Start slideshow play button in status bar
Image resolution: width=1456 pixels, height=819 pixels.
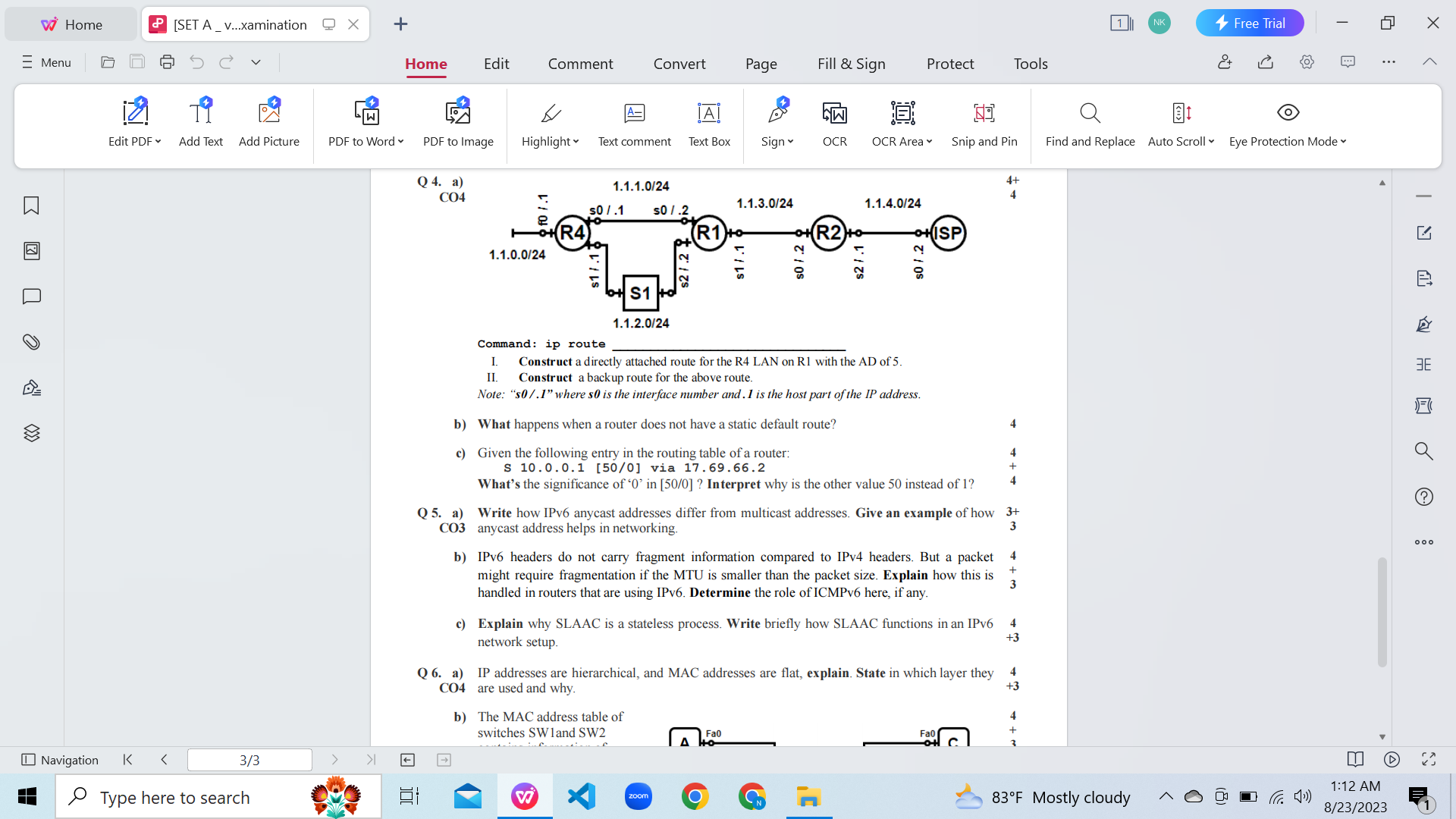coord(1392,759)
